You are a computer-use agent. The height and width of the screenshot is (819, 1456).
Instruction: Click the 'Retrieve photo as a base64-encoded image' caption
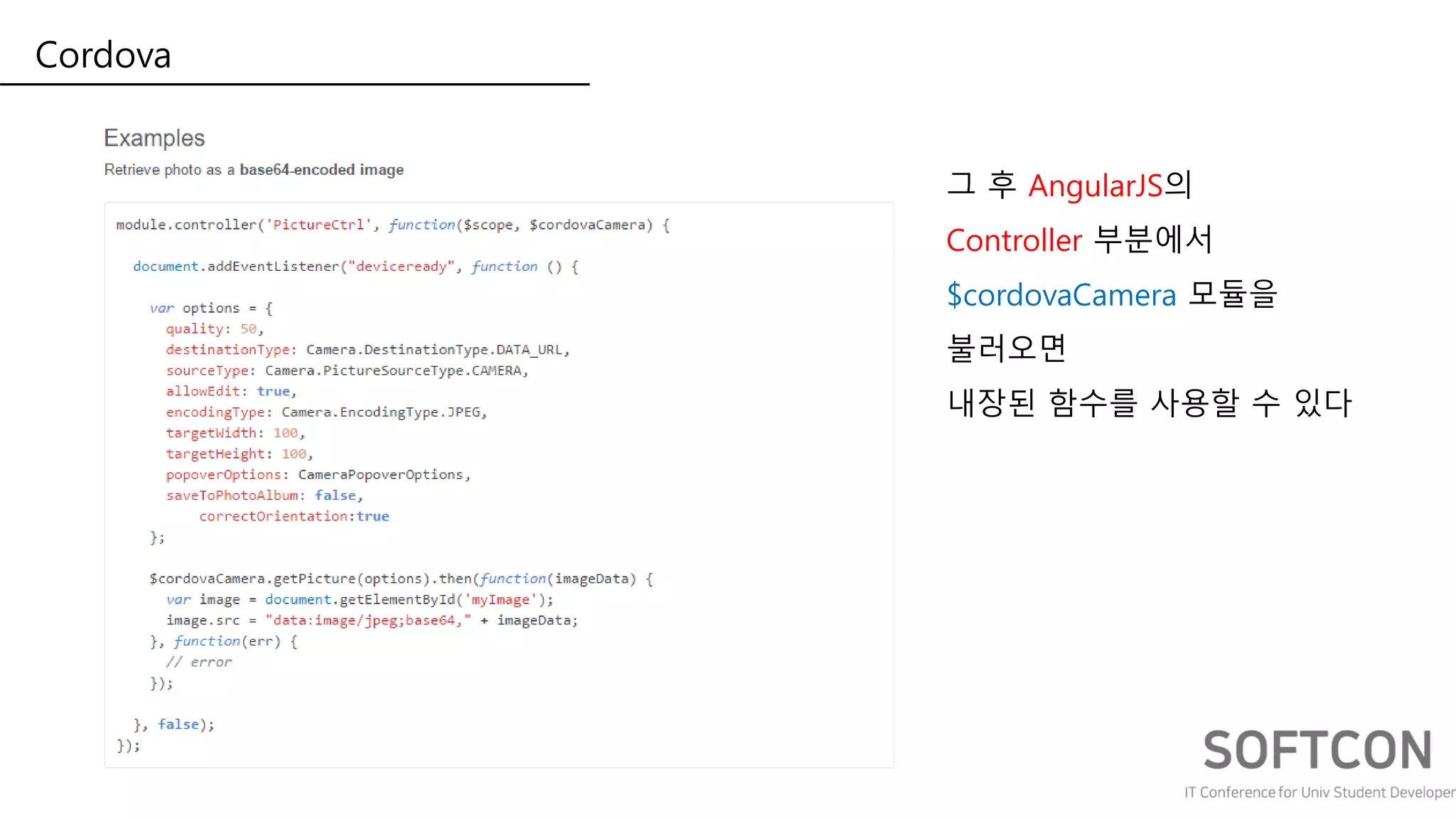coord(254,170)
